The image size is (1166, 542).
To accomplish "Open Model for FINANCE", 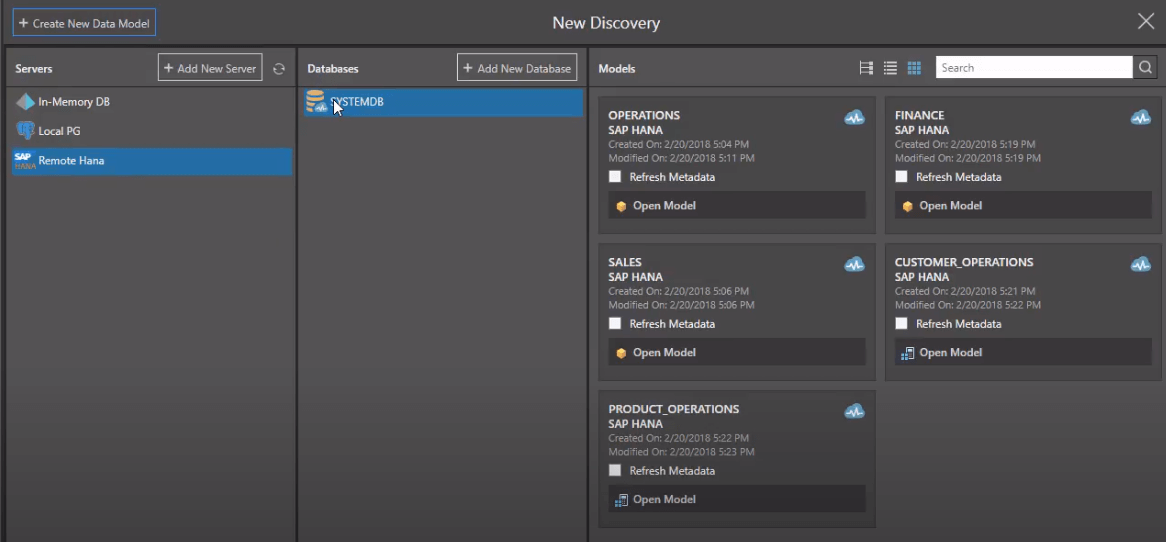I will coord(1023,205).
